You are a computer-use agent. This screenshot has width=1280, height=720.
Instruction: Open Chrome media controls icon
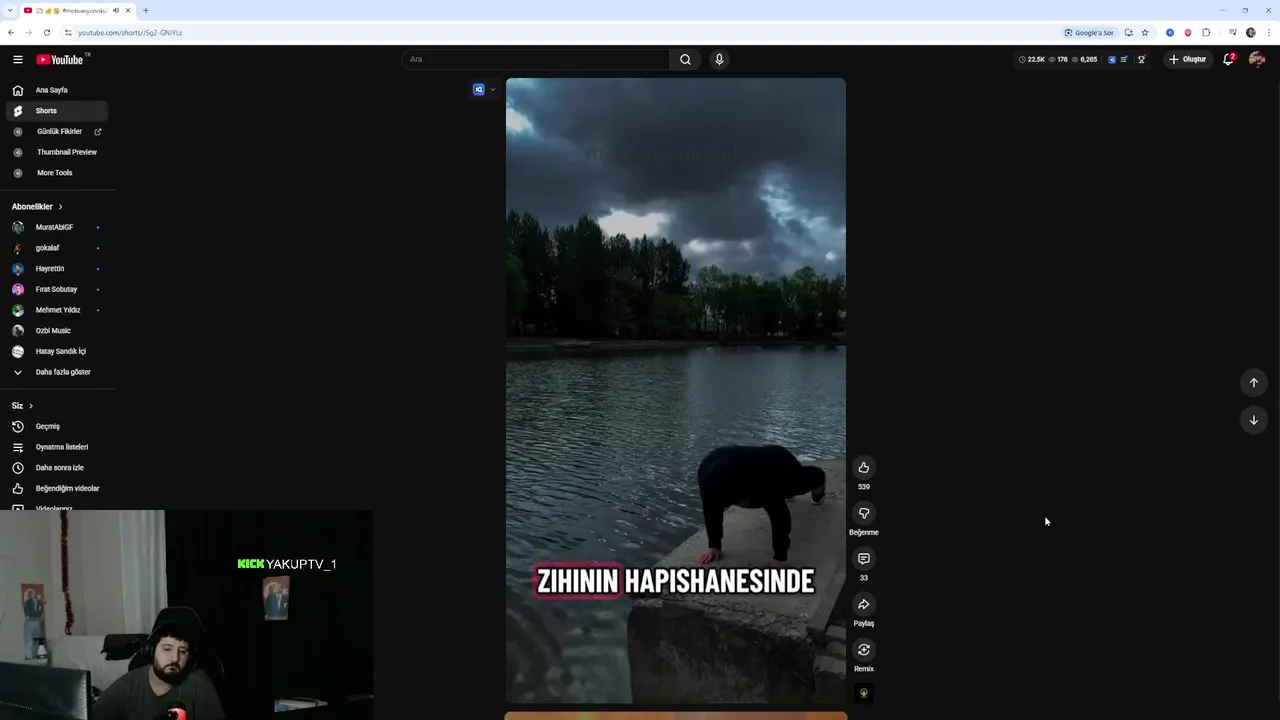[1232, 32]
